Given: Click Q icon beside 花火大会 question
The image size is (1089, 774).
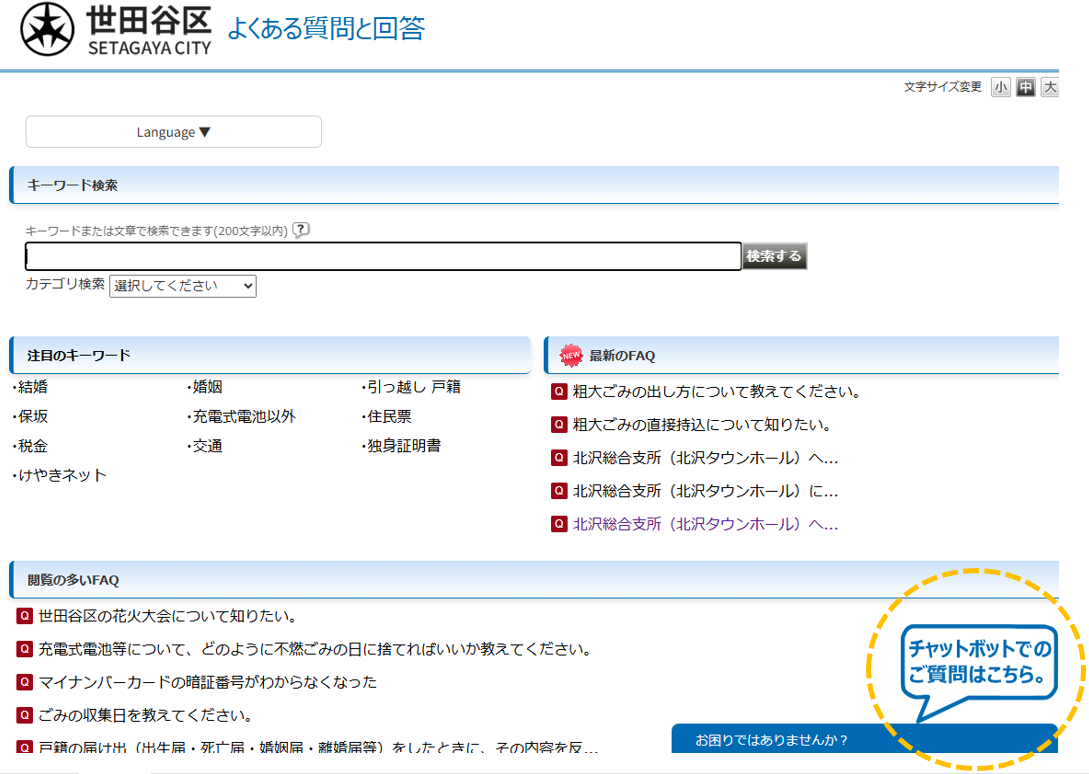Looking at the screenshot, I should [x=25, y=616].
